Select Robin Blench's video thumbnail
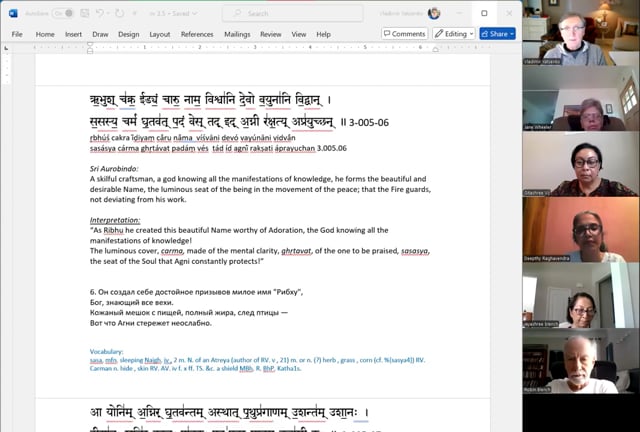 (580, 362)
